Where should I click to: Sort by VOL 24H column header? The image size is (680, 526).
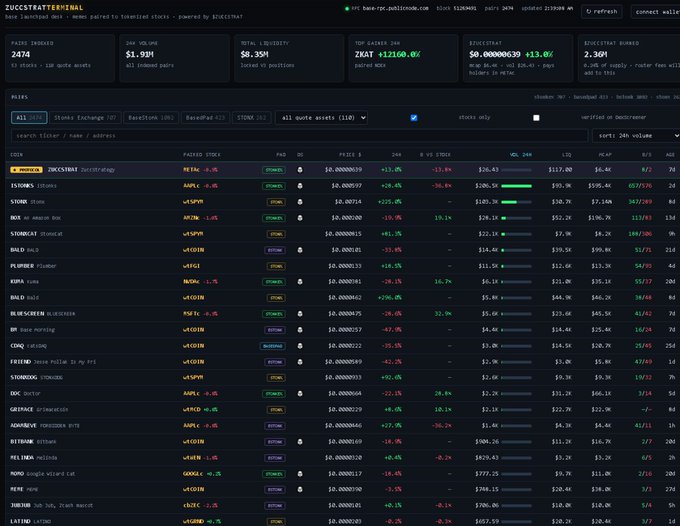[520, 155]
